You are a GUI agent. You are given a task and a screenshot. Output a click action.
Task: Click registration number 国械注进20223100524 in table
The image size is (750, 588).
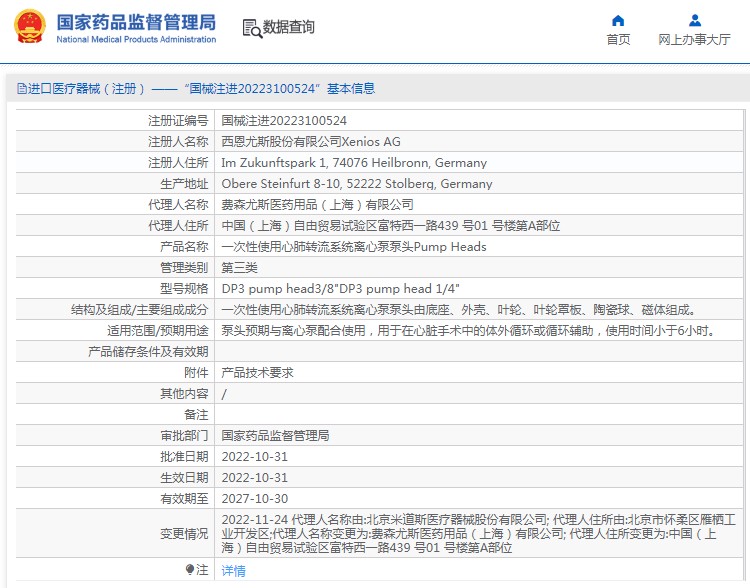[284, 120]
